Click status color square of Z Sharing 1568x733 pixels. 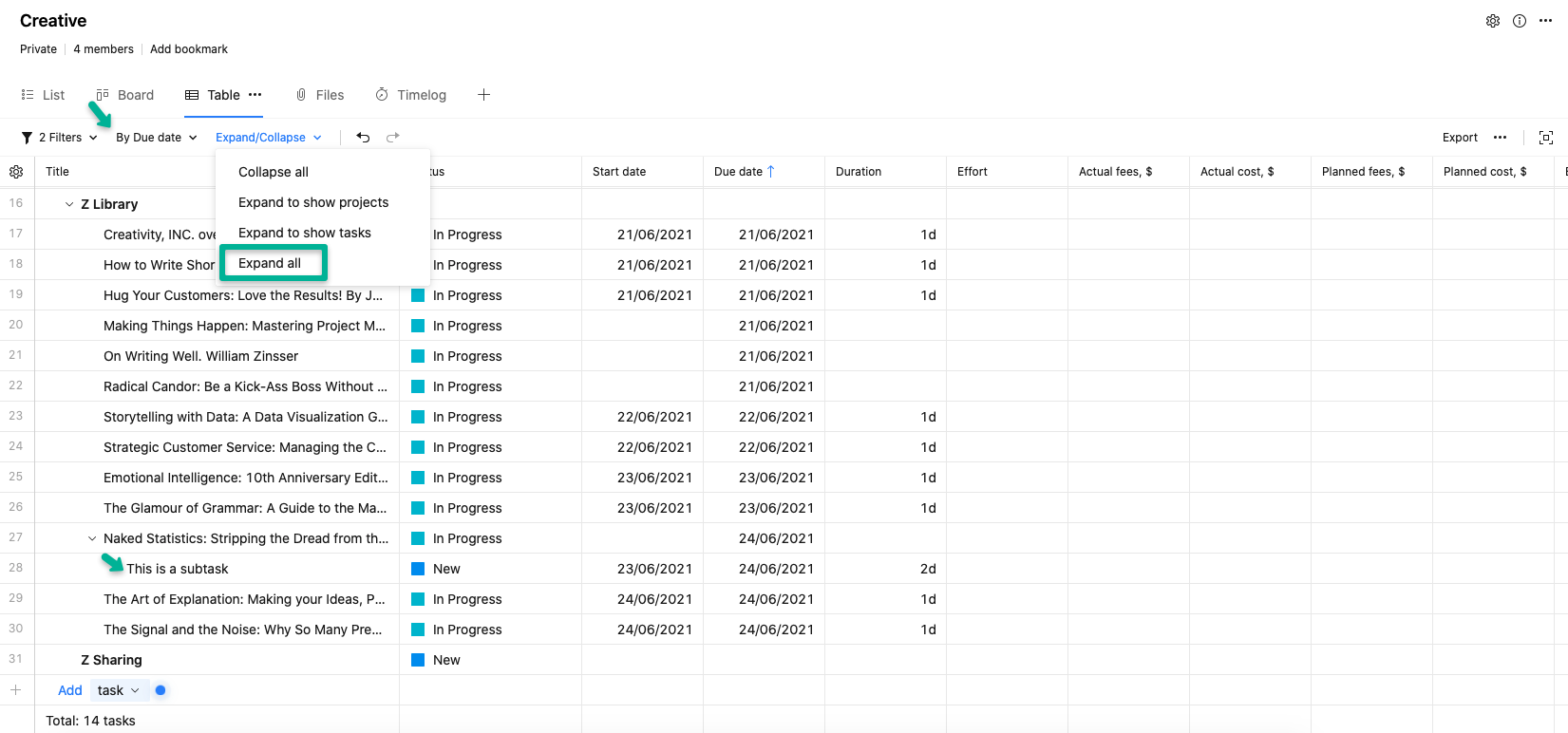pos(418,660)
